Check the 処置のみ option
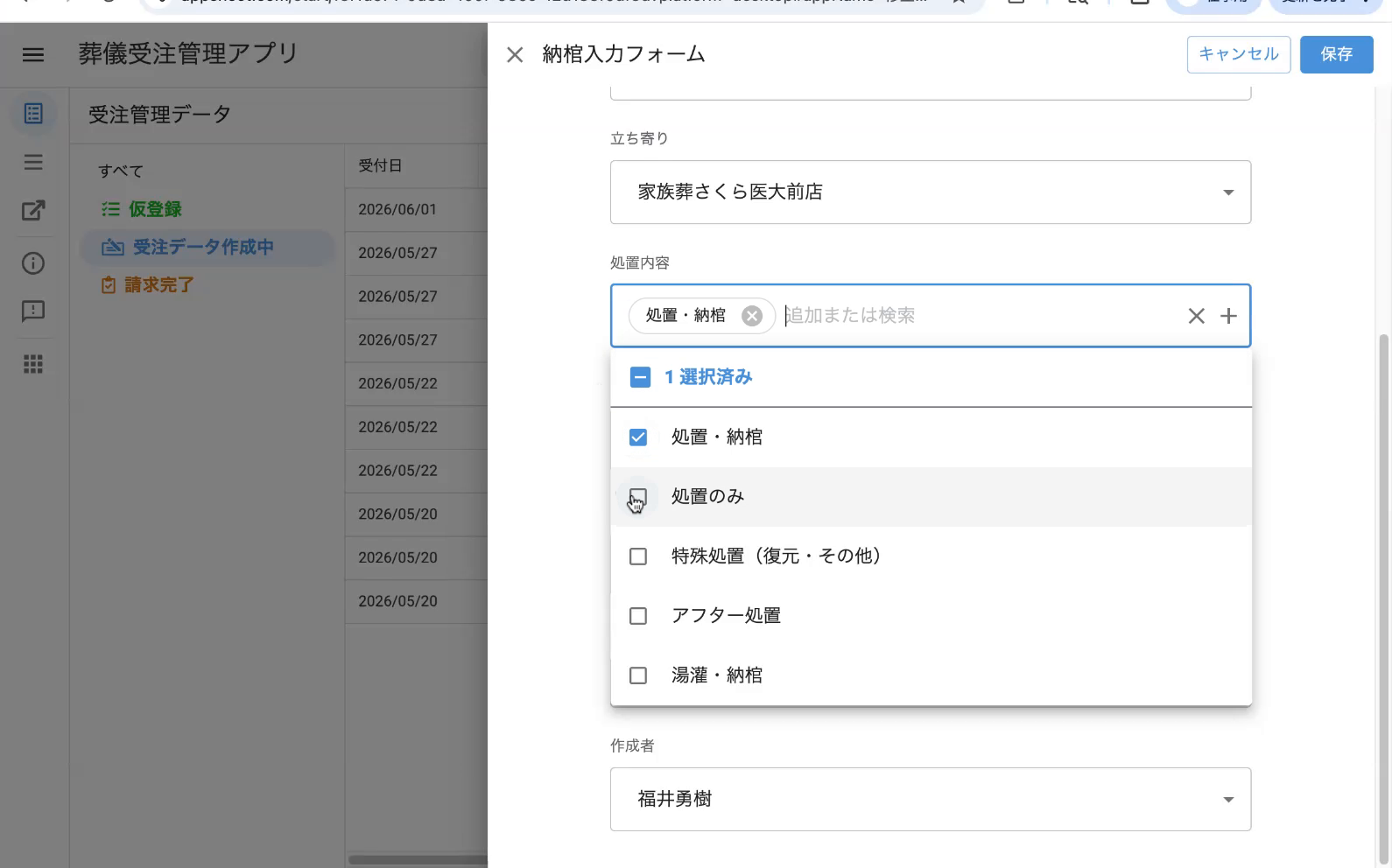This screenshot has width=1392, height=868. click(638, 496)
